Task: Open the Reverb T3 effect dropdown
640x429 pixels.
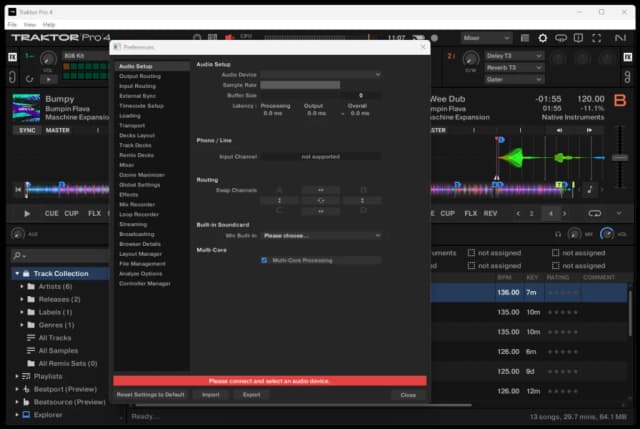Action: click(514, 67)
